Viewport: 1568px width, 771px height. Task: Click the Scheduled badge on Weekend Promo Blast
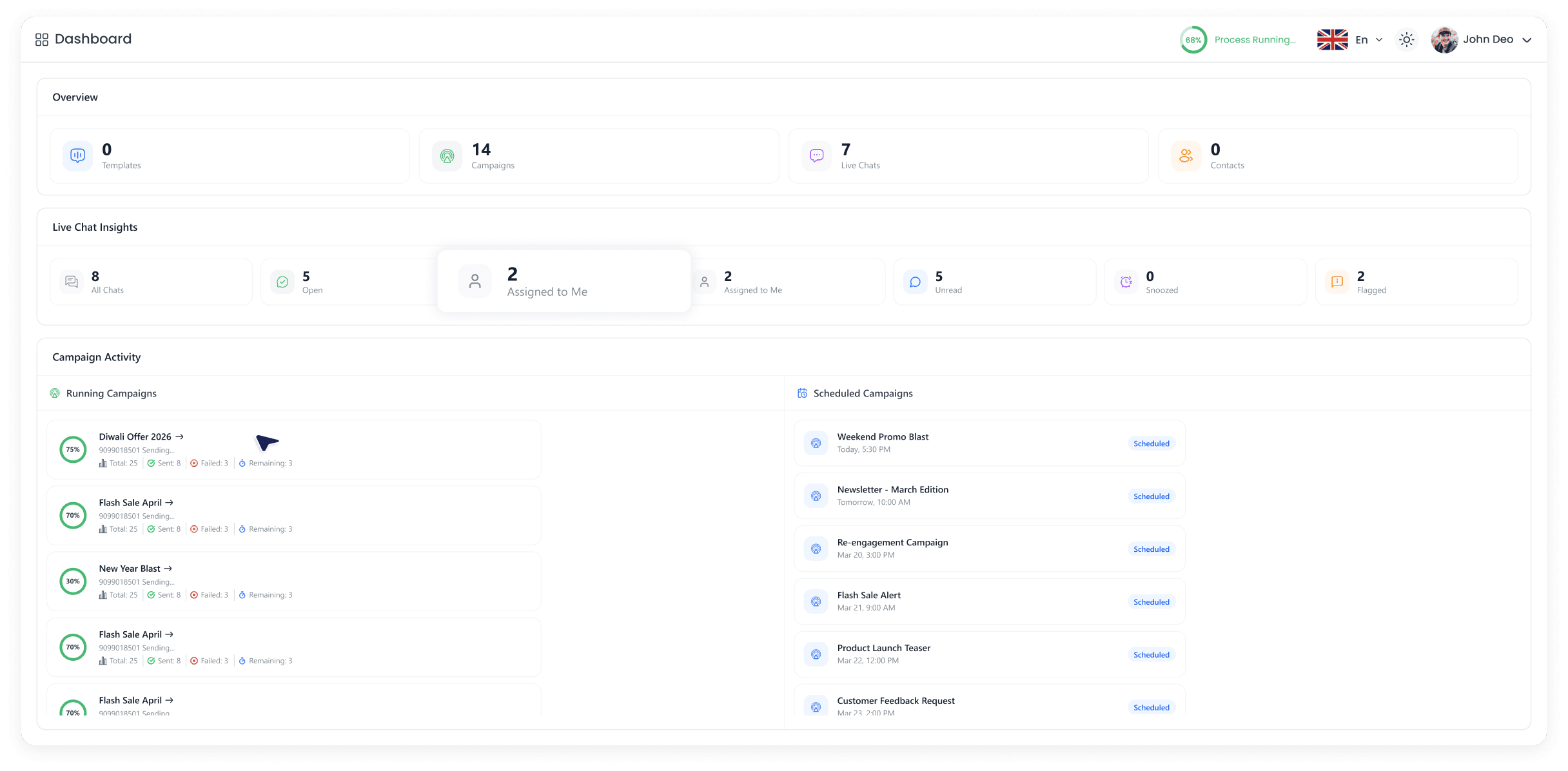click(1151, 443)
